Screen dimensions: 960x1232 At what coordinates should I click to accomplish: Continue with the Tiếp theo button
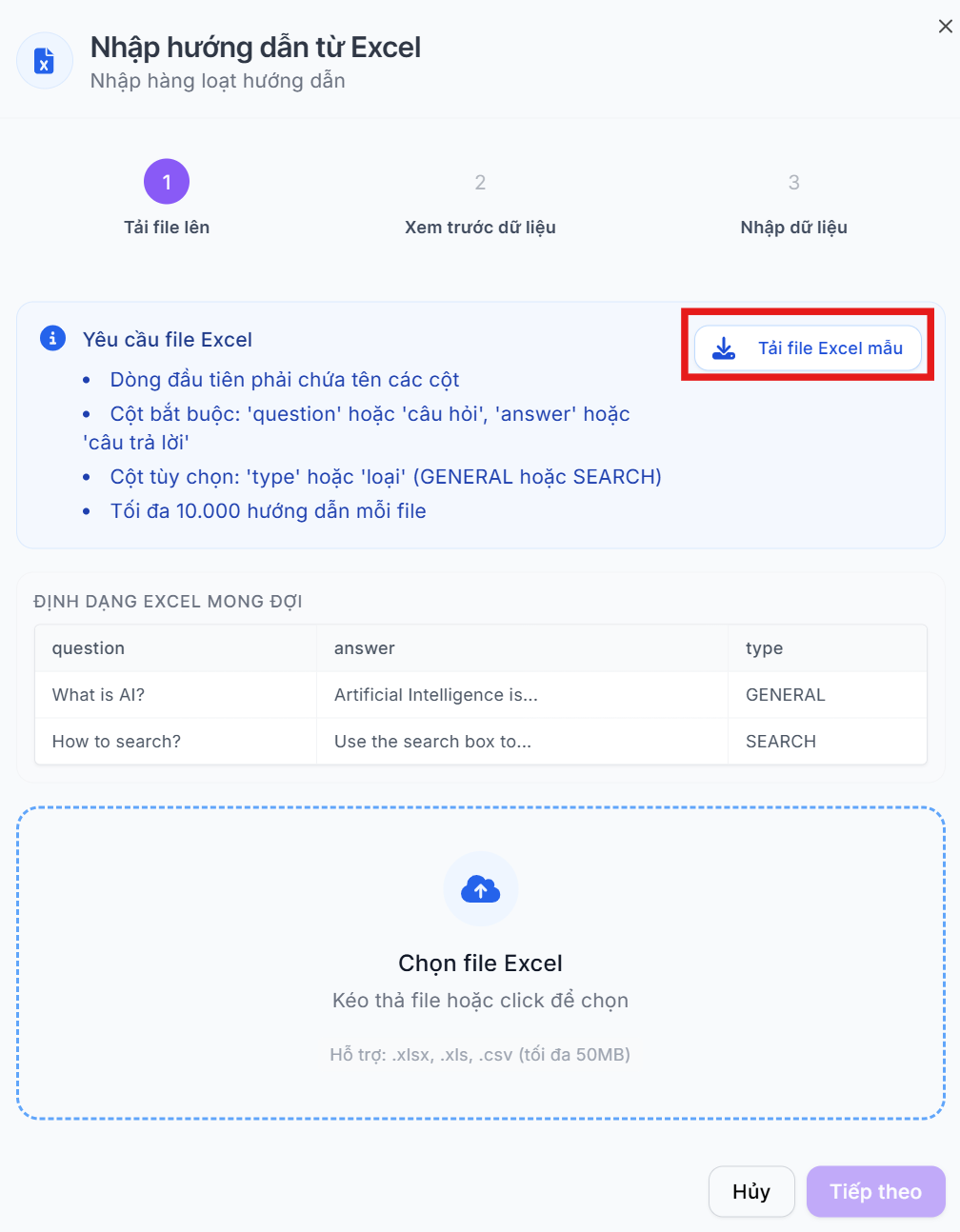tap(876, 1191)
